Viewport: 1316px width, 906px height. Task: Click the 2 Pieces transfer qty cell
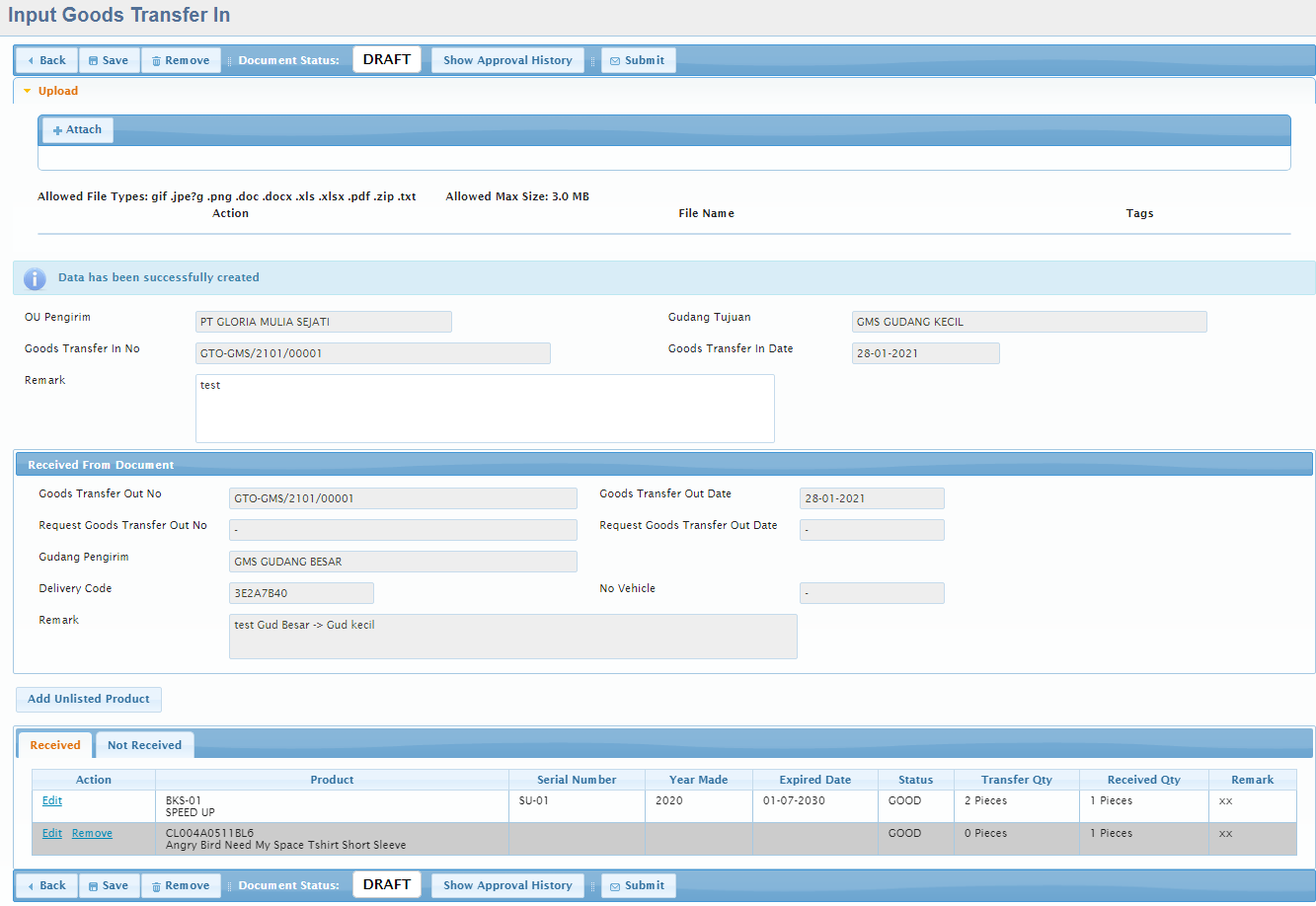(x=1016, y=806)
